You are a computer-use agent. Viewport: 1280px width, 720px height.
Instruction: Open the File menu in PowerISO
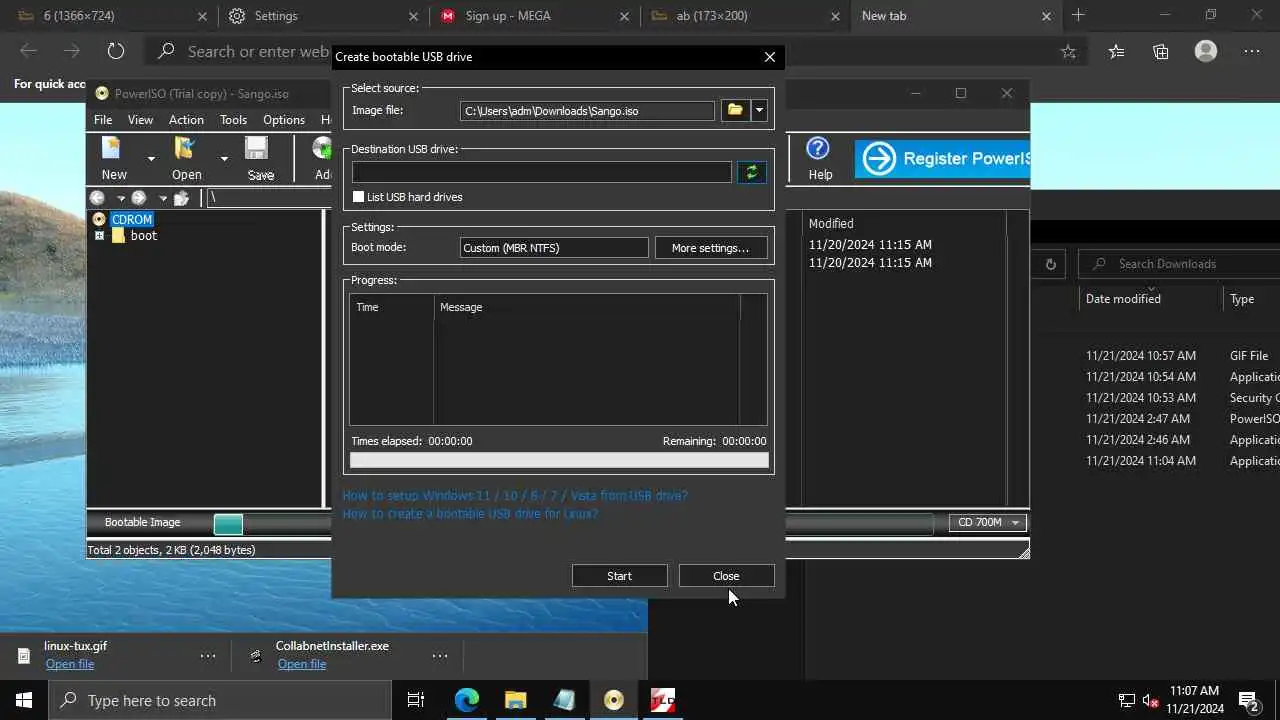[103, 119]
